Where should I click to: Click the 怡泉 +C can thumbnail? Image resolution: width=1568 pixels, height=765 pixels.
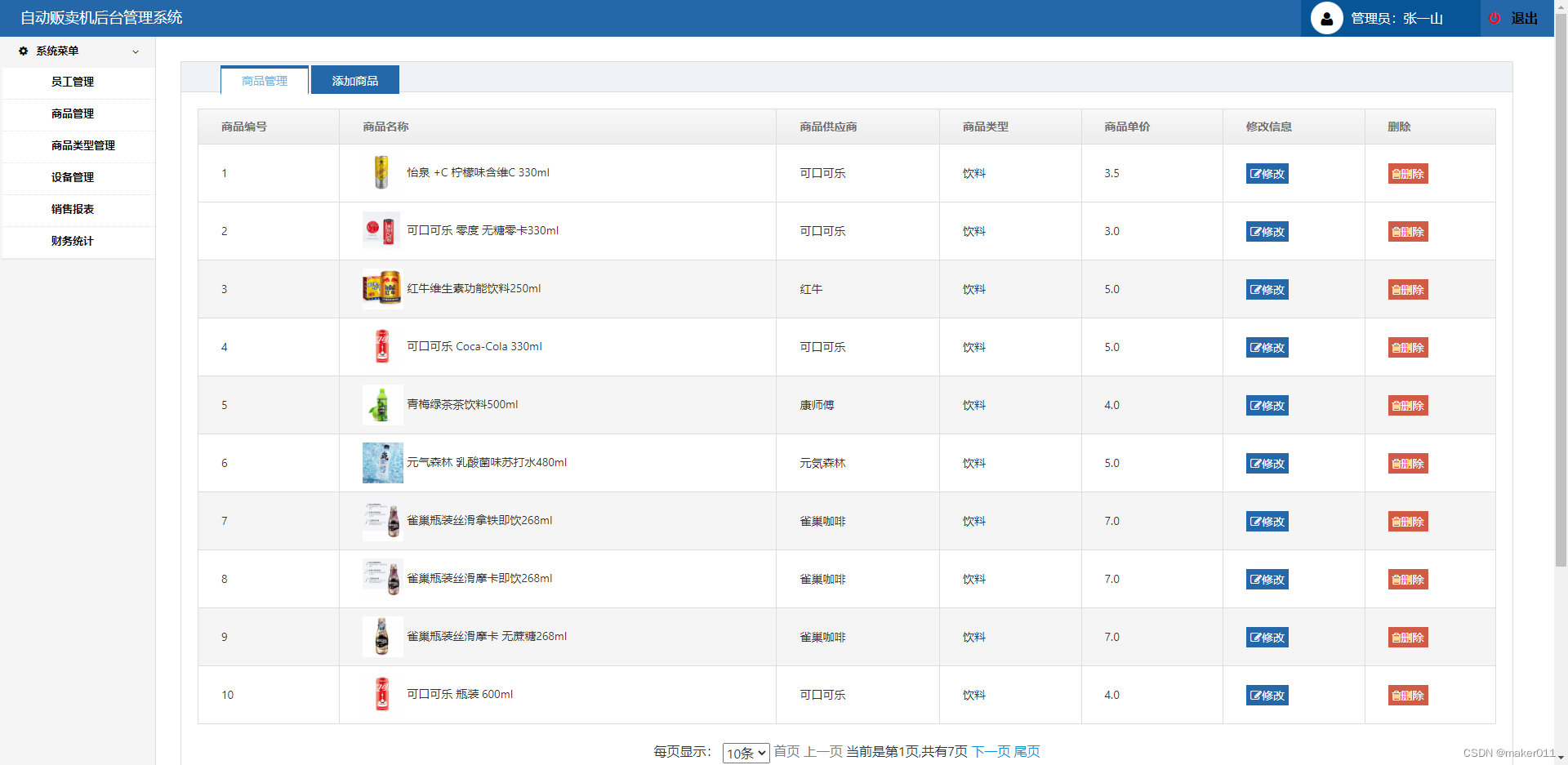[x=382, y=173]
